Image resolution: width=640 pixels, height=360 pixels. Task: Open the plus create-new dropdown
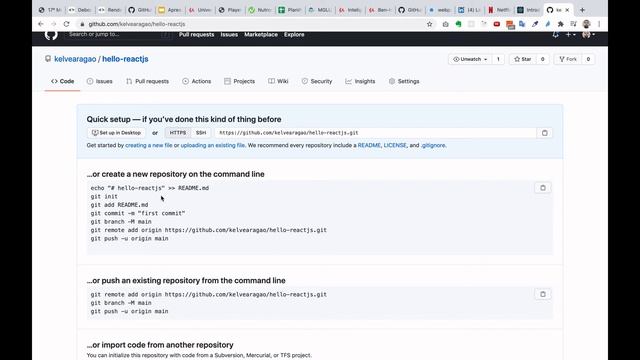[570, 35]
